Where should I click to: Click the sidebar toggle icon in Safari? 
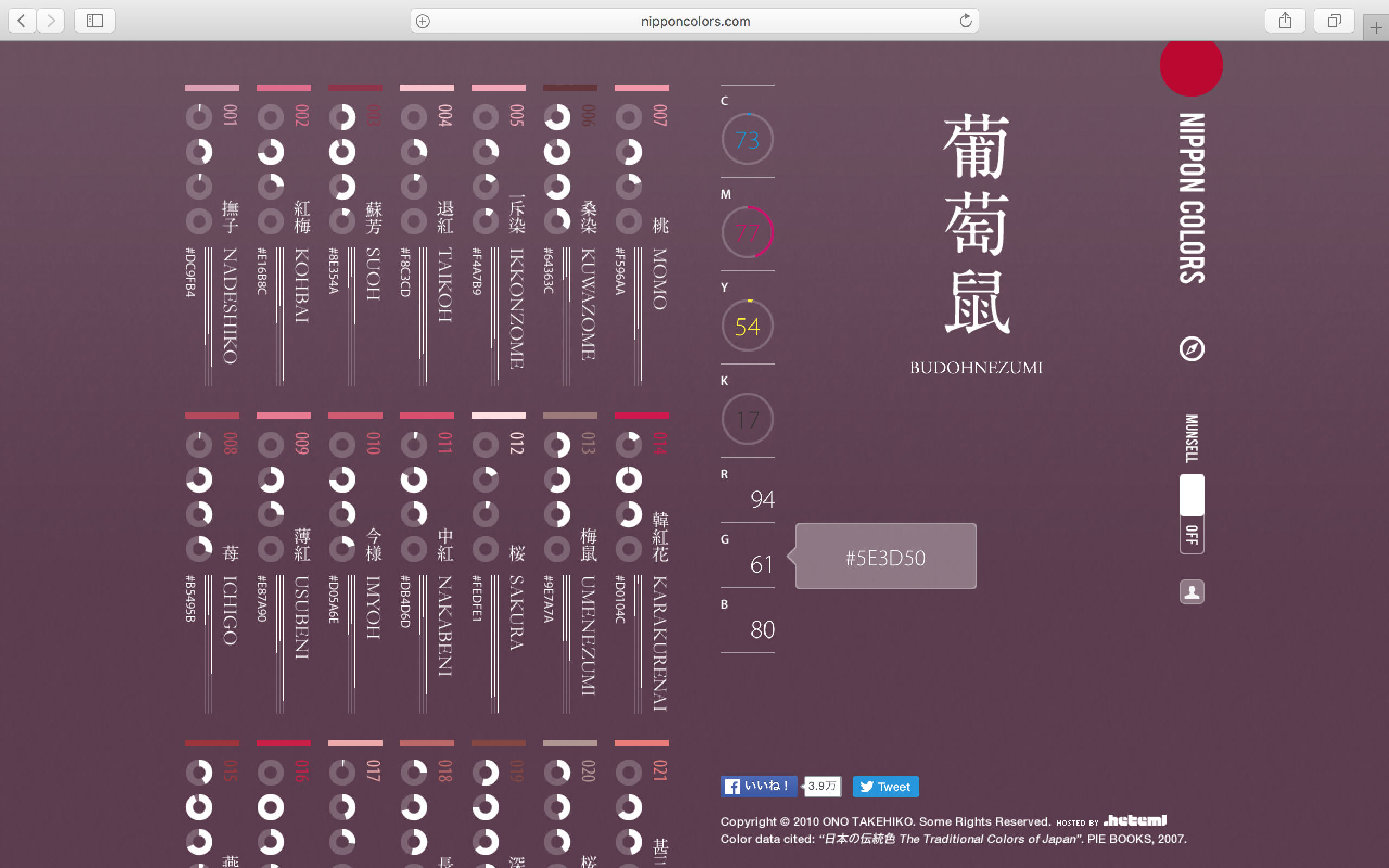(x=95, y=21)
